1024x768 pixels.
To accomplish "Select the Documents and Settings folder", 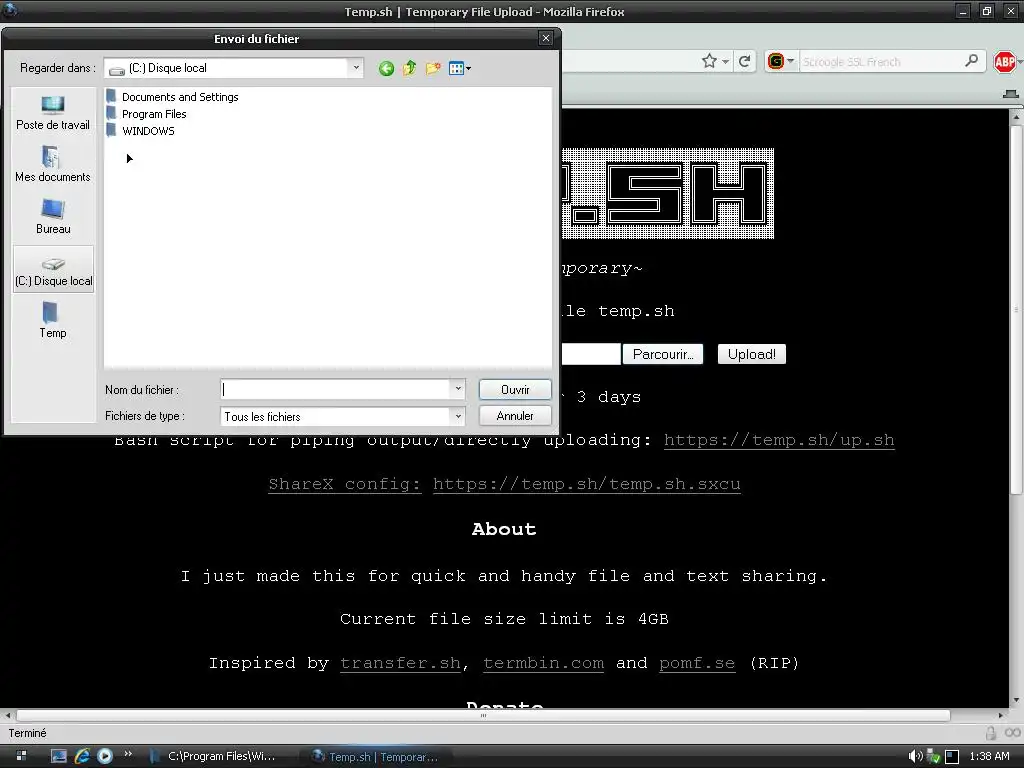I will (172, 97).
